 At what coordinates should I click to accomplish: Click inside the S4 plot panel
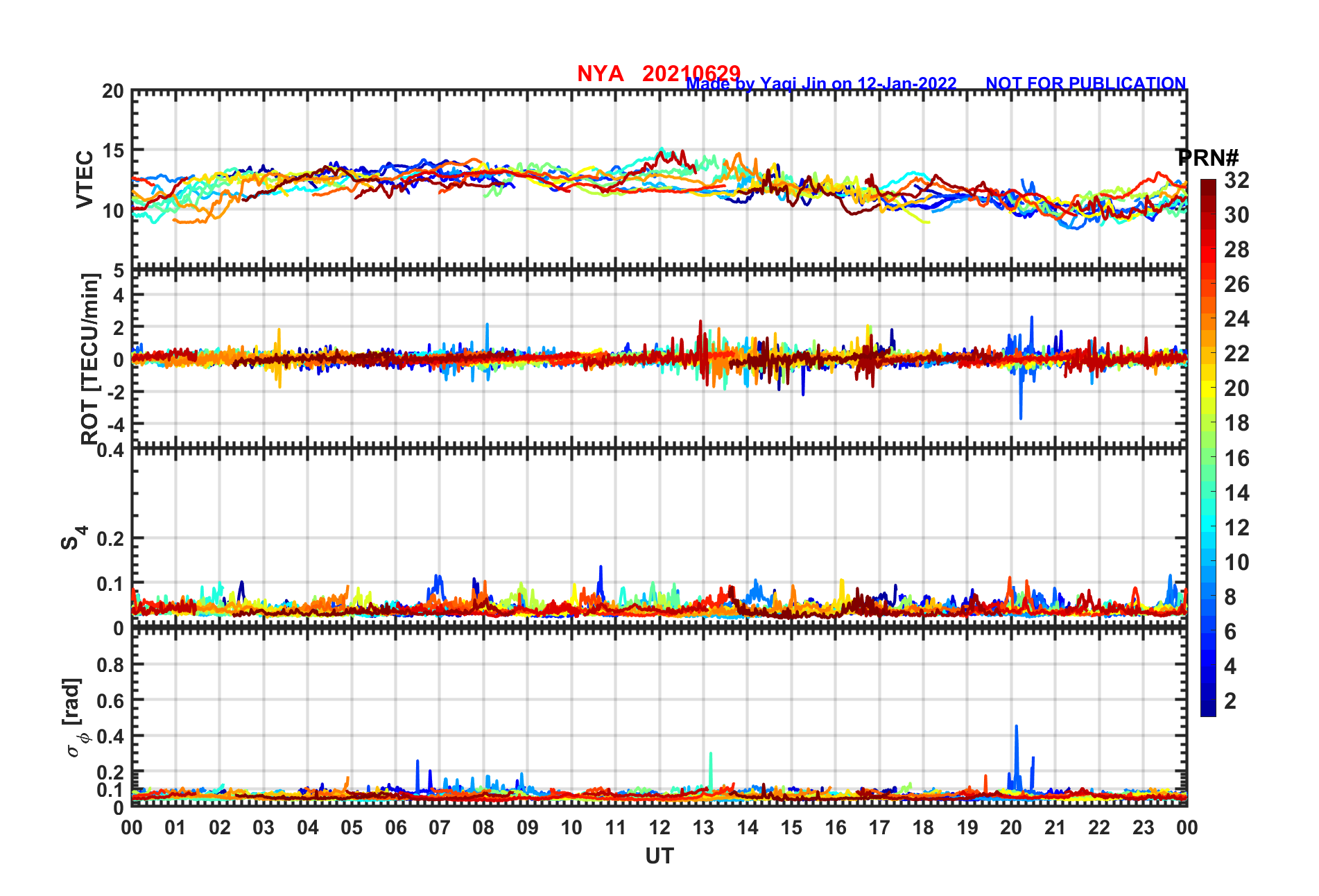(659, 538)
